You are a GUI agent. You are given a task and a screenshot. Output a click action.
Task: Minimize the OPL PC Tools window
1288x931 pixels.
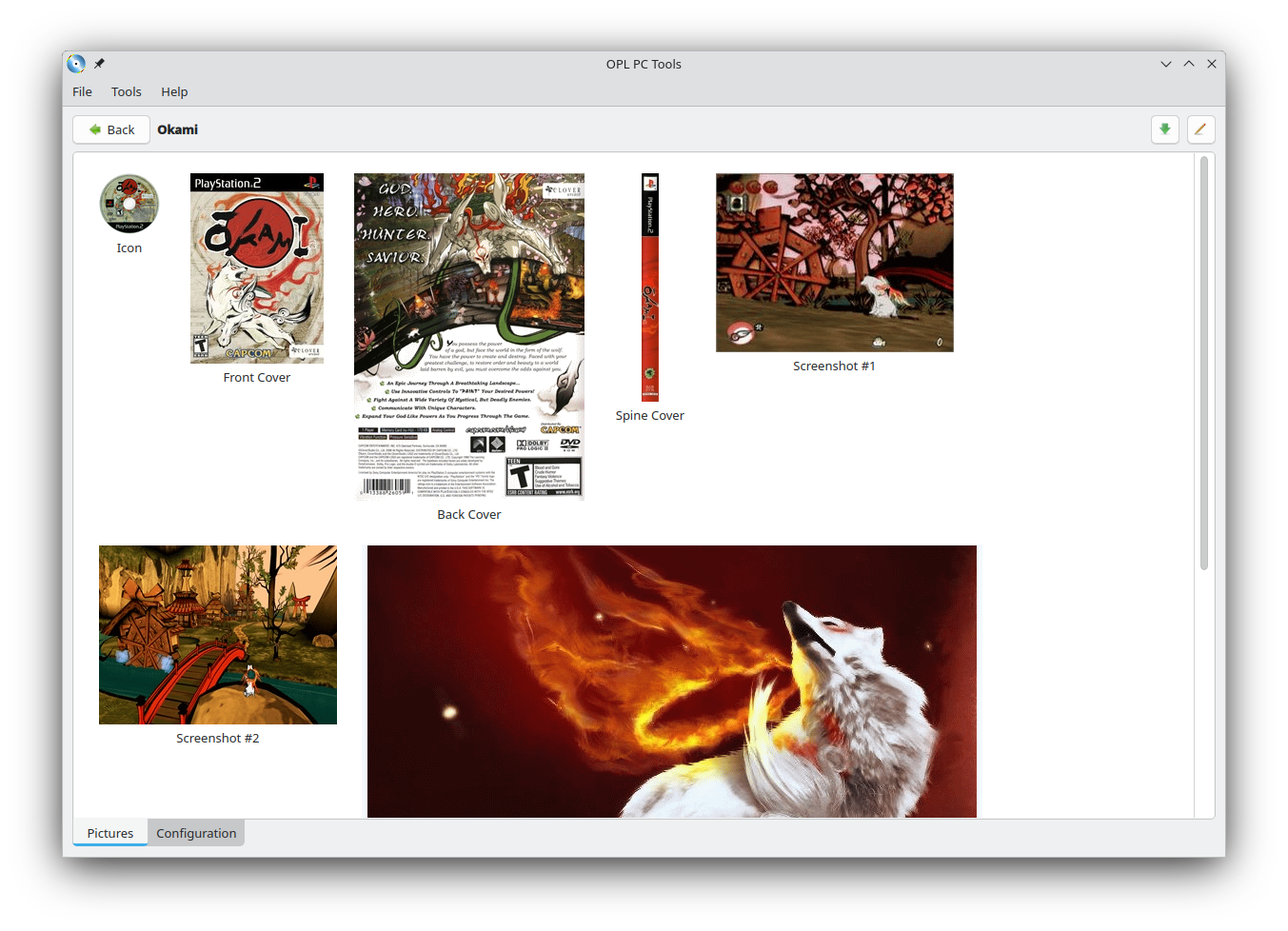point(1166,64)
